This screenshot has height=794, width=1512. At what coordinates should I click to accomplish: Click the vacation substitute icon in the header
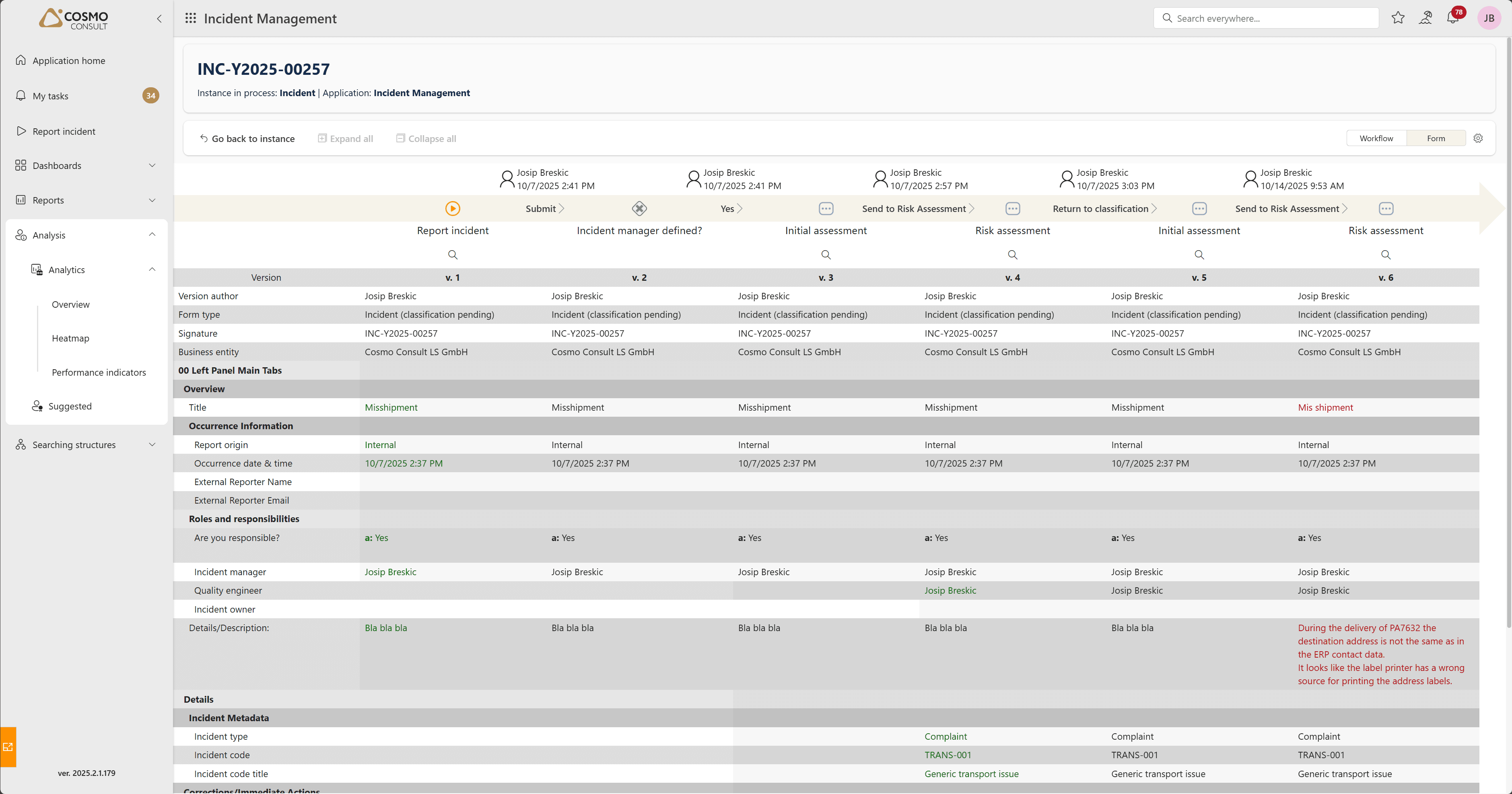pyautogui.click(x=1425, y=18)
